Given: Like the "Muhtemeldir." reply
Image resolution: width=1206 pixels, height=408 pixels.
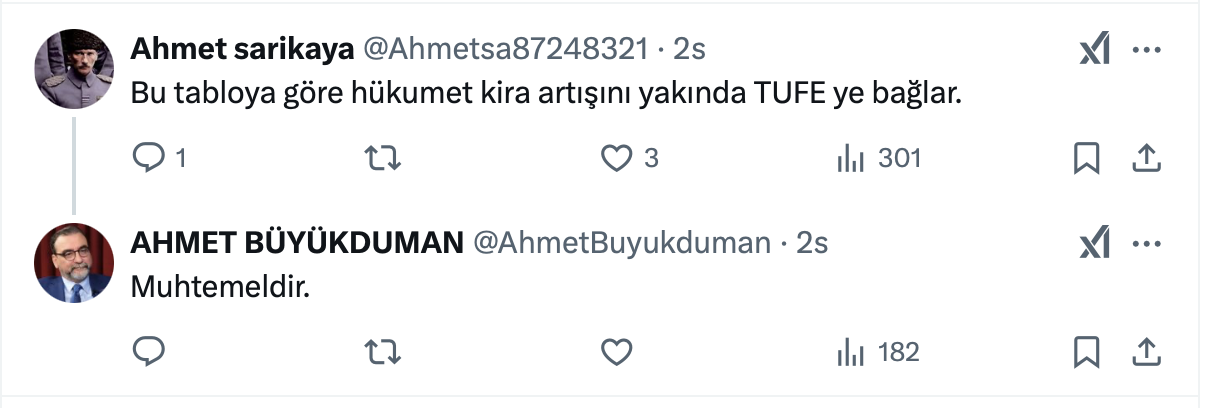Looking at the screenshot, I should tap(617, 352).
